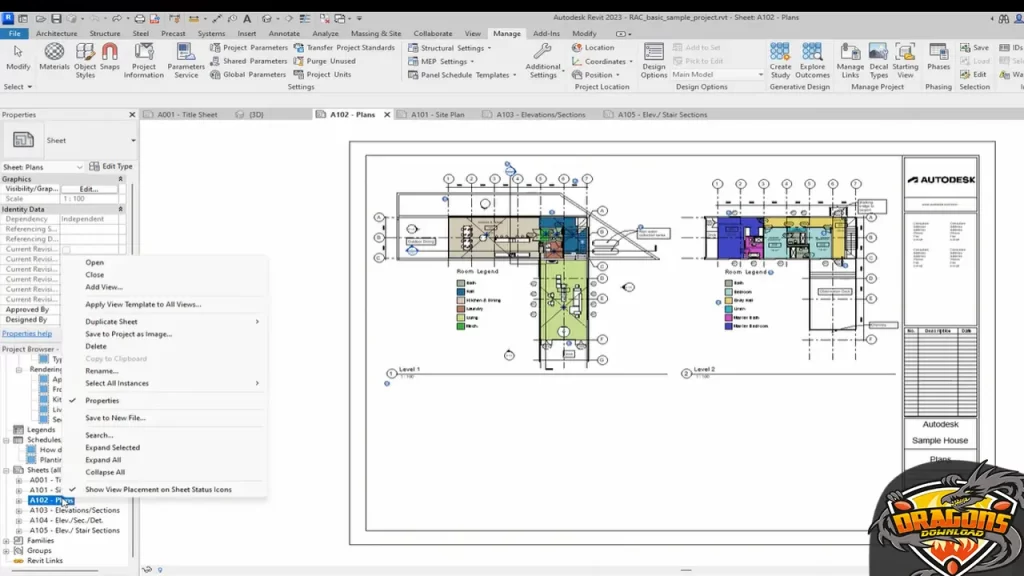
Task: Open the Architecture ribbon tab
Action: tap(56, 33)
